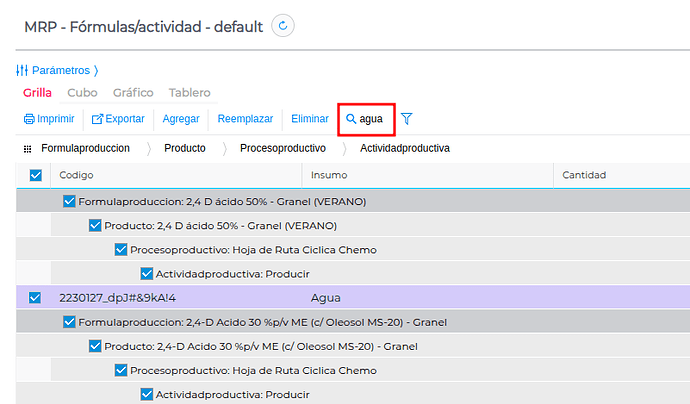Click the Imprimir button
Image resolution: width=690 pixels, height=404 pixels.
[x=49, y=119]
